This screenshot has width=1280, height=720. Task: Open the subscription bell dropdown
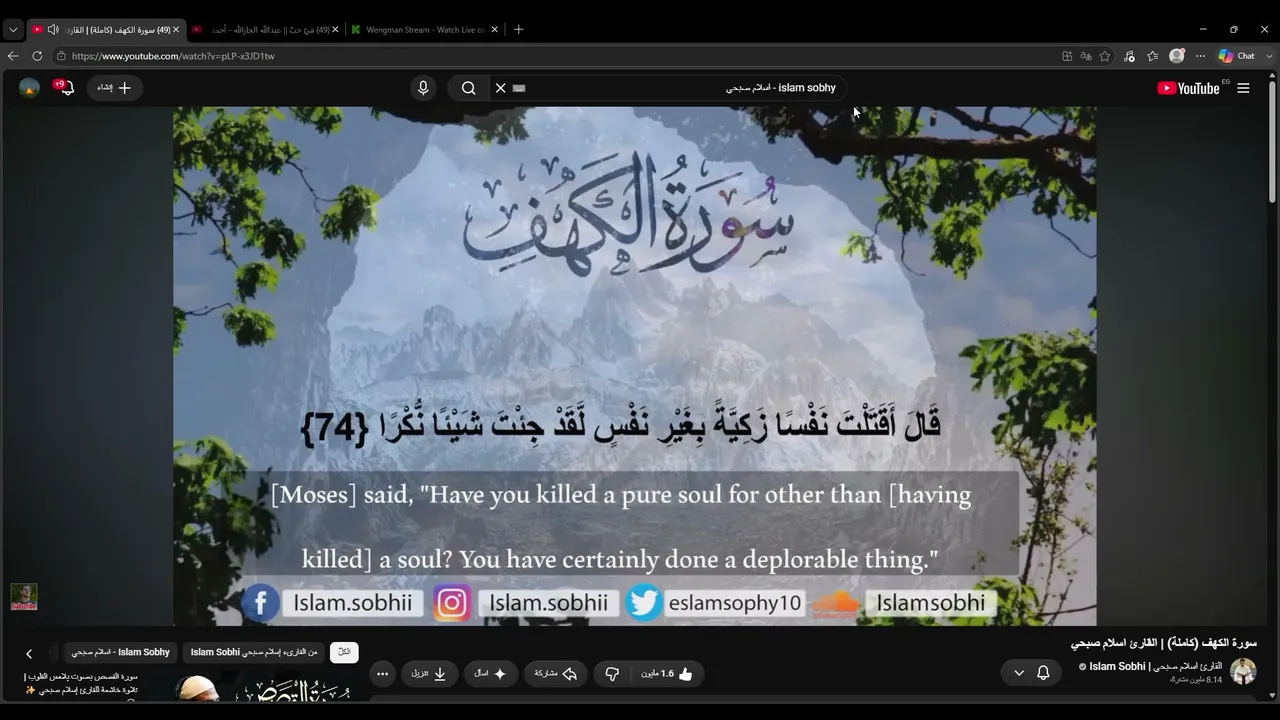[x=1031, y=673]
